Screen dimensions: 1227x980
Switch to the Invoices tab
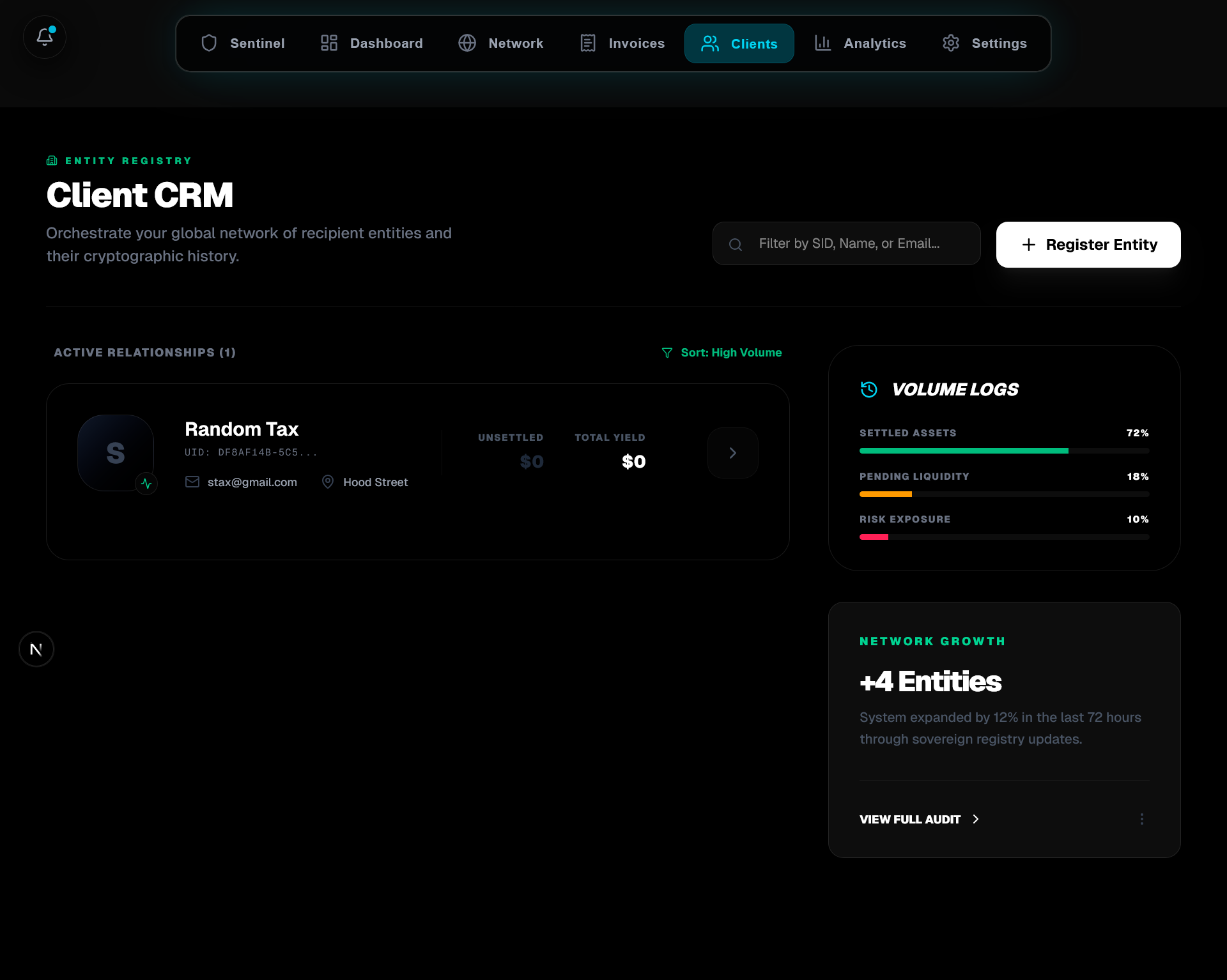tap(622, 43)
